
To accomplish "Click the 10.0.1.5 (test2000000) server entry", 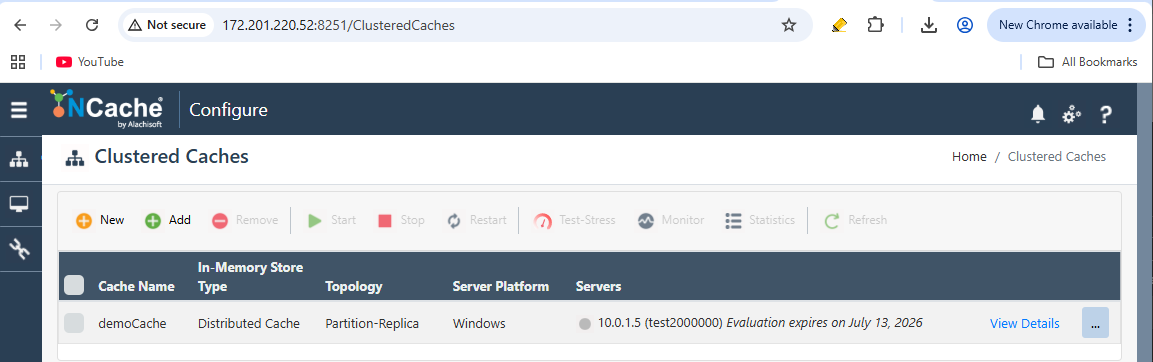I will tap(660, 323).
